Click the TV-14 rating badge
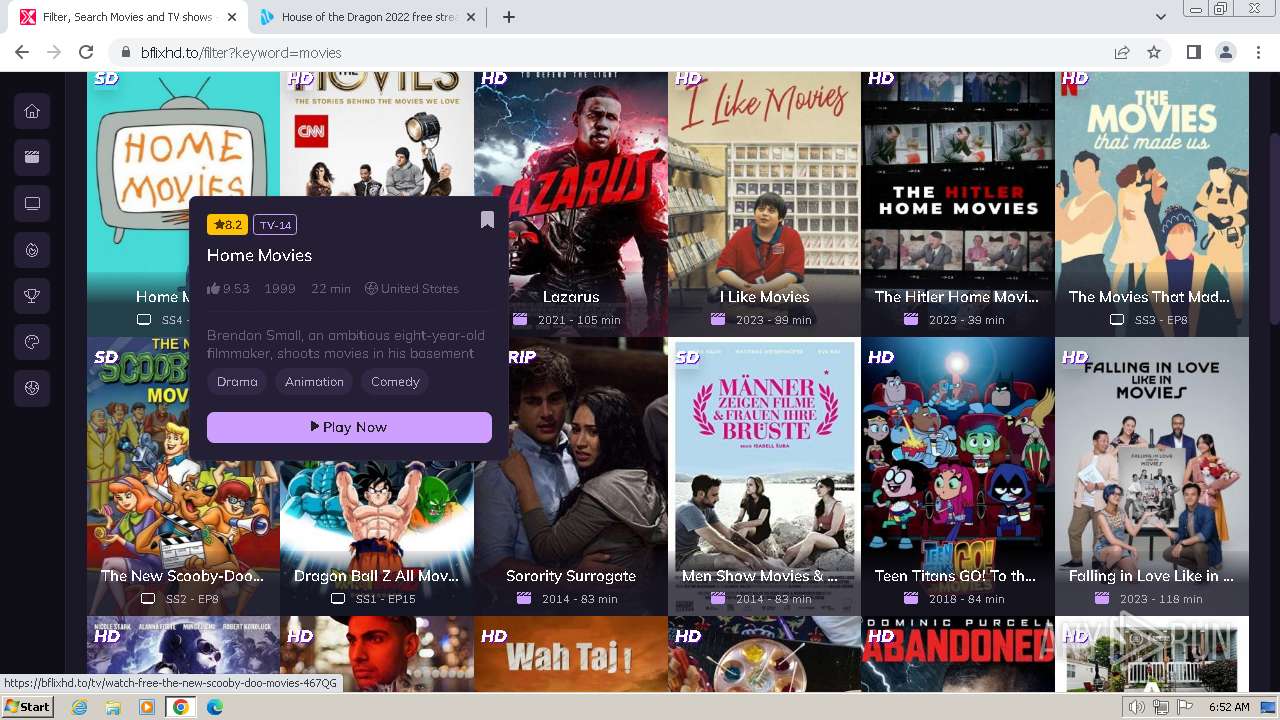 pos(275,225)
